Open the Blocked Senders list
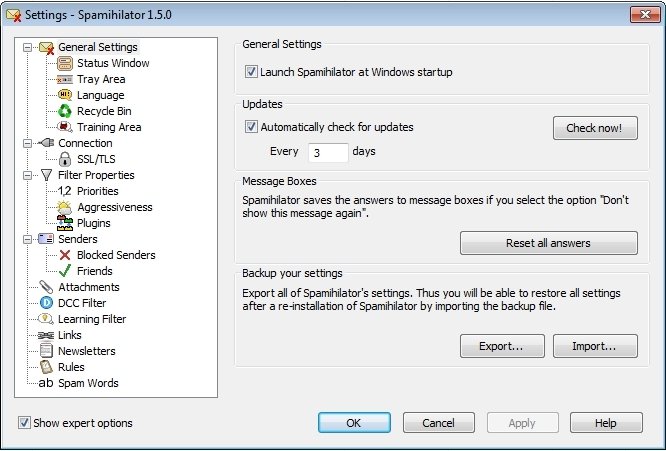Viewport: 666px width, 451px height. coord(116,255)
